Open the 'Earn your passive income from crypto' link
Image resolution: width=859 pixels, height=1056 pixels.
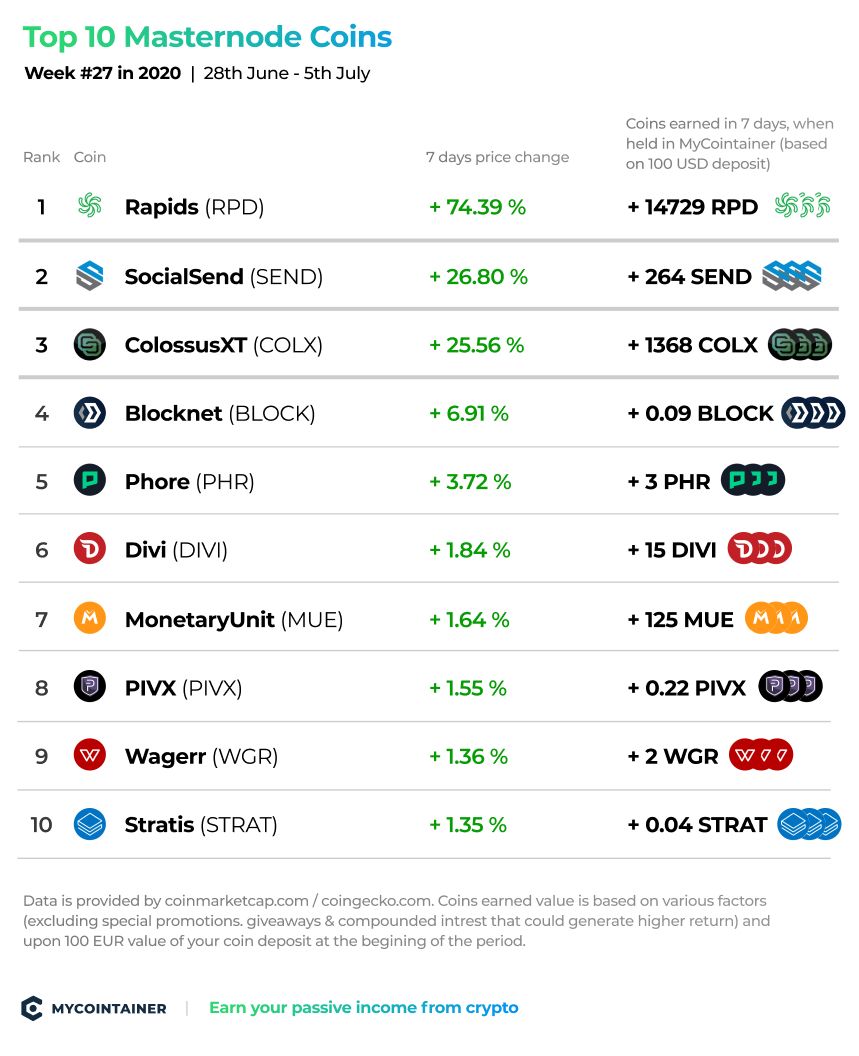pyautogui.click(x=363, y=1008)
